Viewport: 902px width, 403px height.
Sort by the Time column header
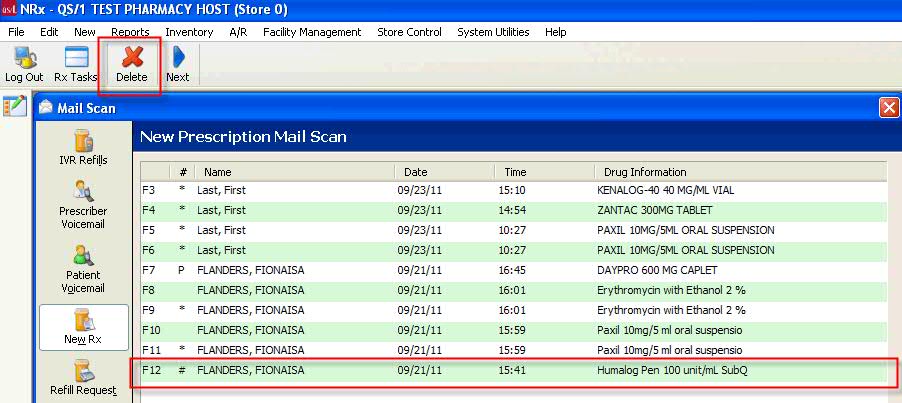544,172
